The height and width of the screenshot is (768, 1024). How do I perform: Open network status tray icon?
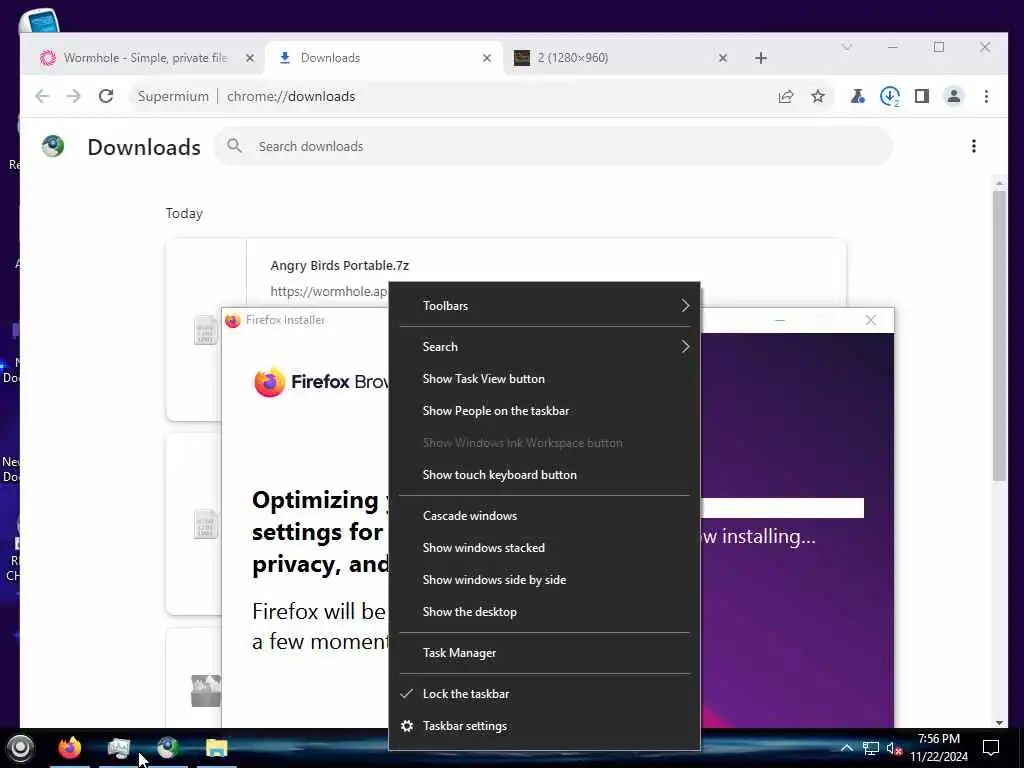click(871, 748)
